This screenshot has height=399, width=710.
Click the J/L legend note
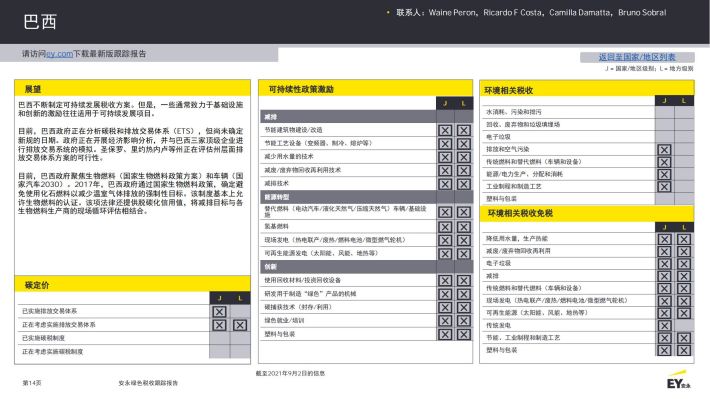click(x=649, y=69)
